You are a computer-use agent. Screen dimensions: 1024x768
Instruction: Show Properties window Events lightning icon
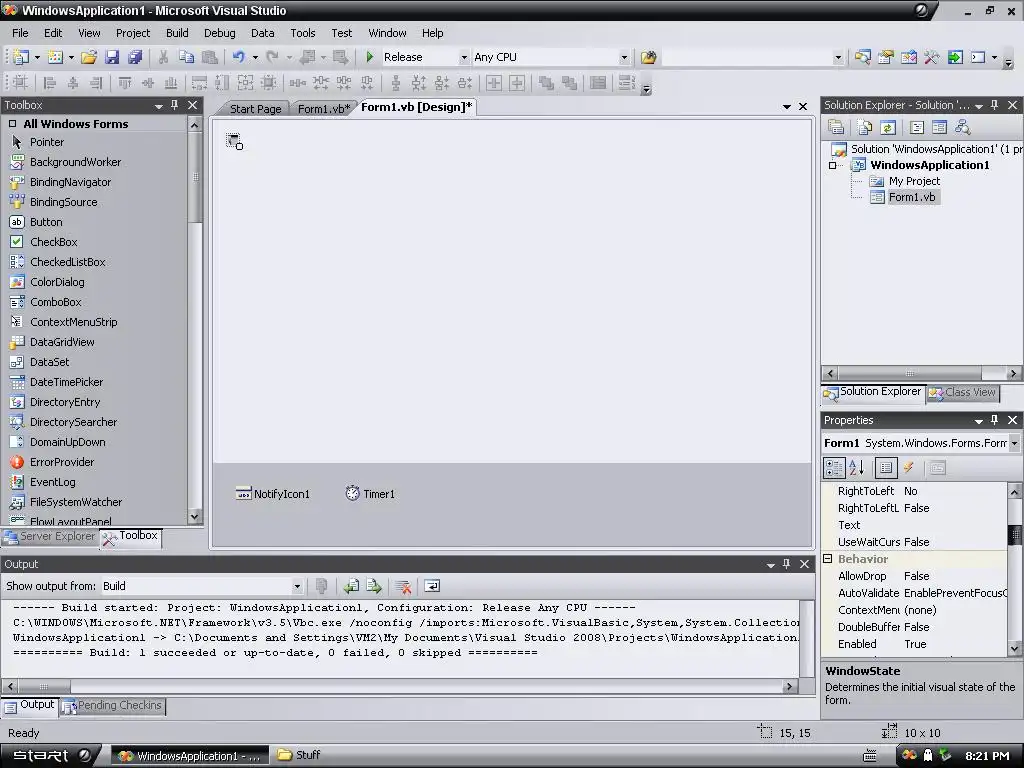click(x=908, y=468)
